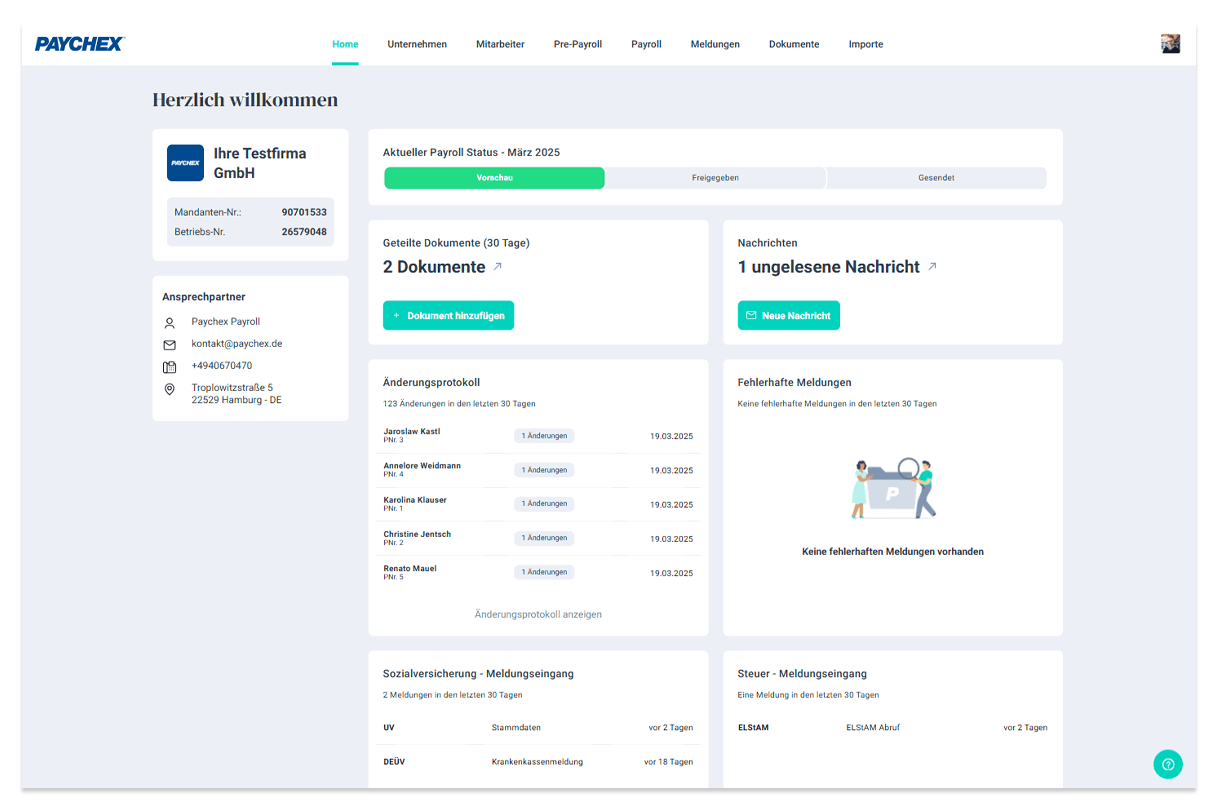Open the Änderungsprotokoll anzeigen link
The width and height of the screenshot is (1216, 810).
[x=538, y=614]
